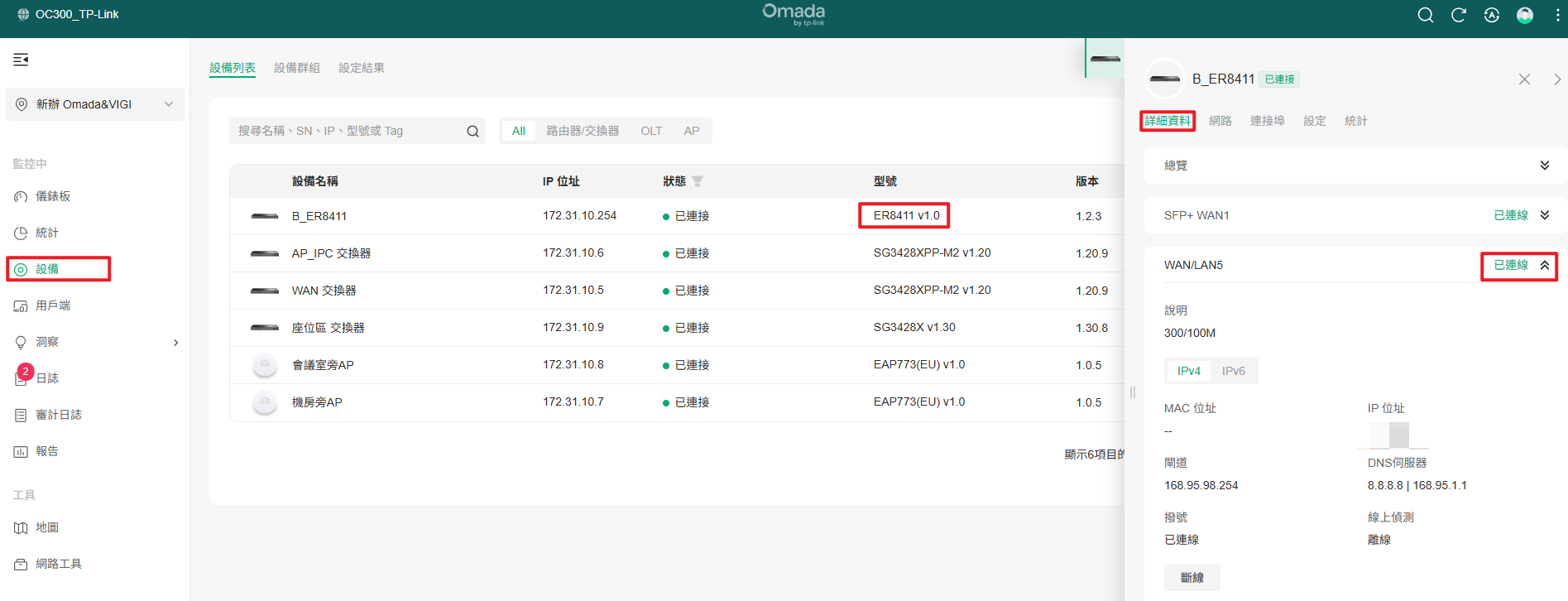Image resolution: width=1568 pixels, height=601 pixels.
Task: Click the EAP773(EU) v1.0 model for 會議室AP
Action: tap(919, 364)
